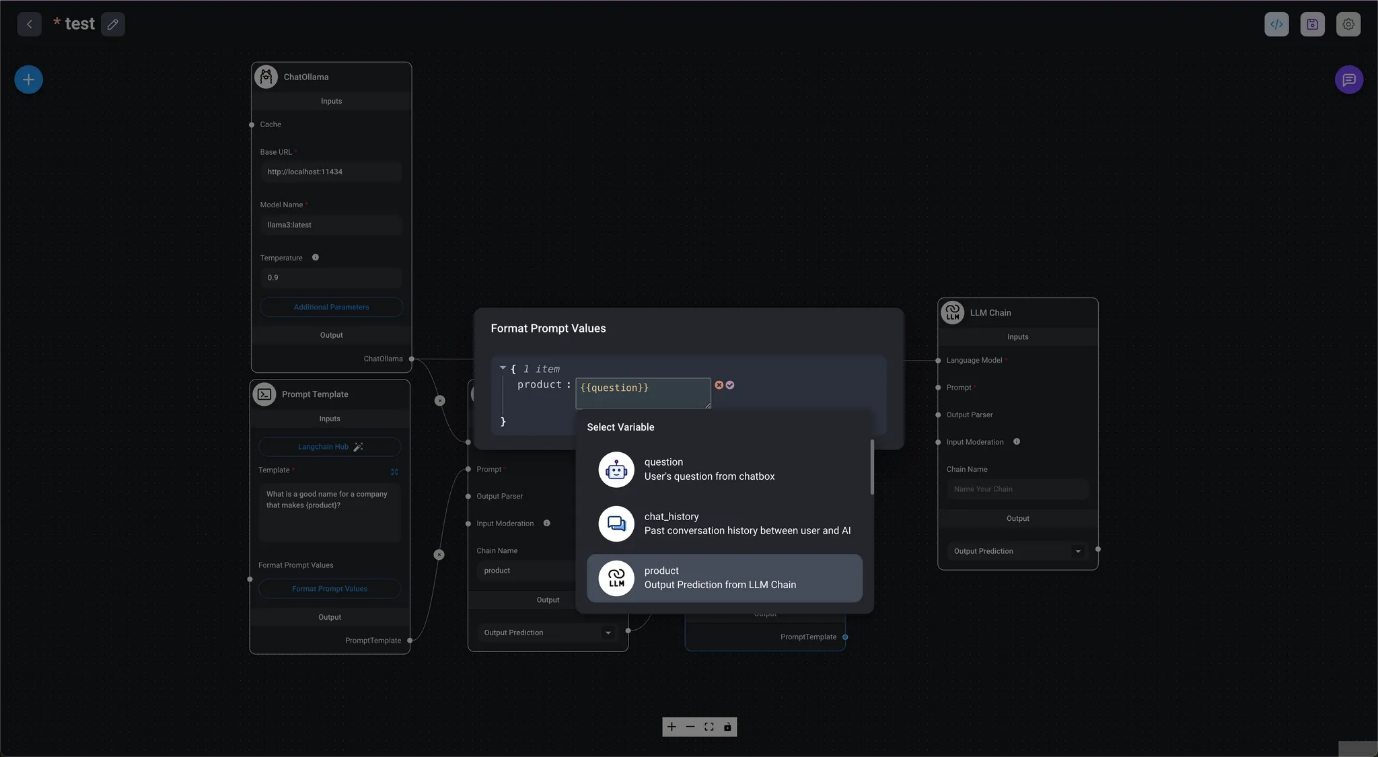Screen dimensions: 1378x757
Task: Click the pencil icon to rename test
Action: pyautogui.click(x=113, y=24)
